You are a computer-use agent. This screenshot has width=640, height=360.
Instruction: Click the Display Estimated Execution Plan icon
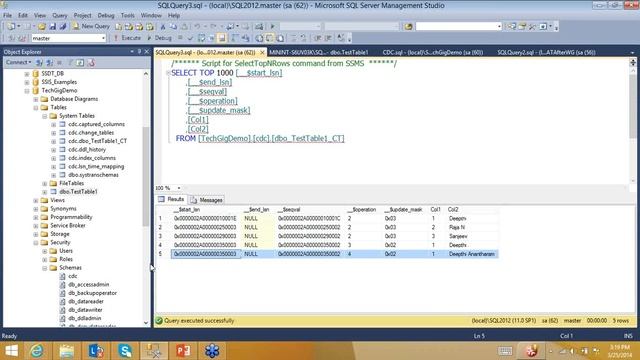pyautogui.click(x=201, y=38)
